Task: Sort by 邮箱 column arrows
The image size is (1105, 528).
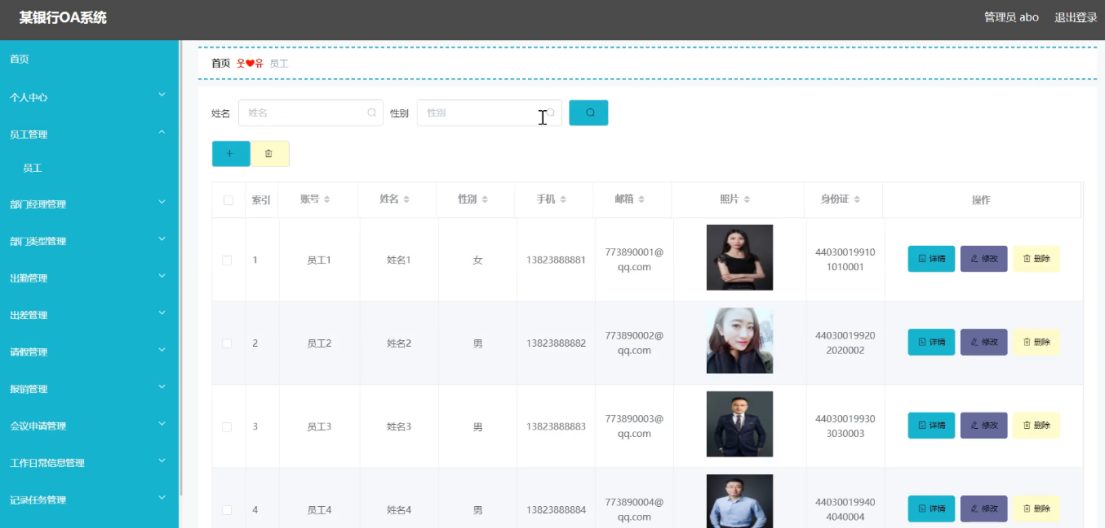Action: pos(641,200)
